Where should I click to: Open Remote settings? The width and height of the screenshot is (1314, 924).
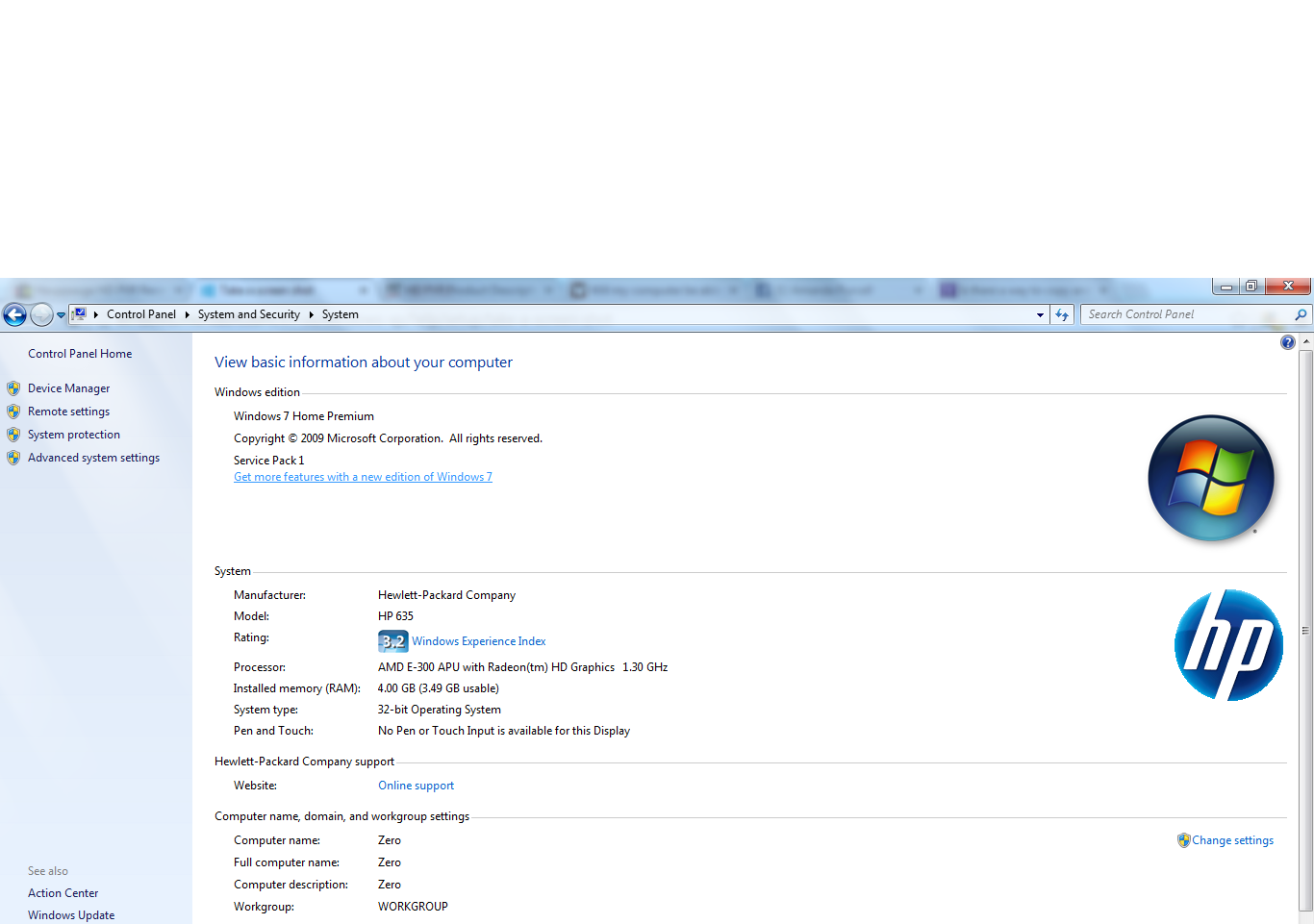click(68, 412)
